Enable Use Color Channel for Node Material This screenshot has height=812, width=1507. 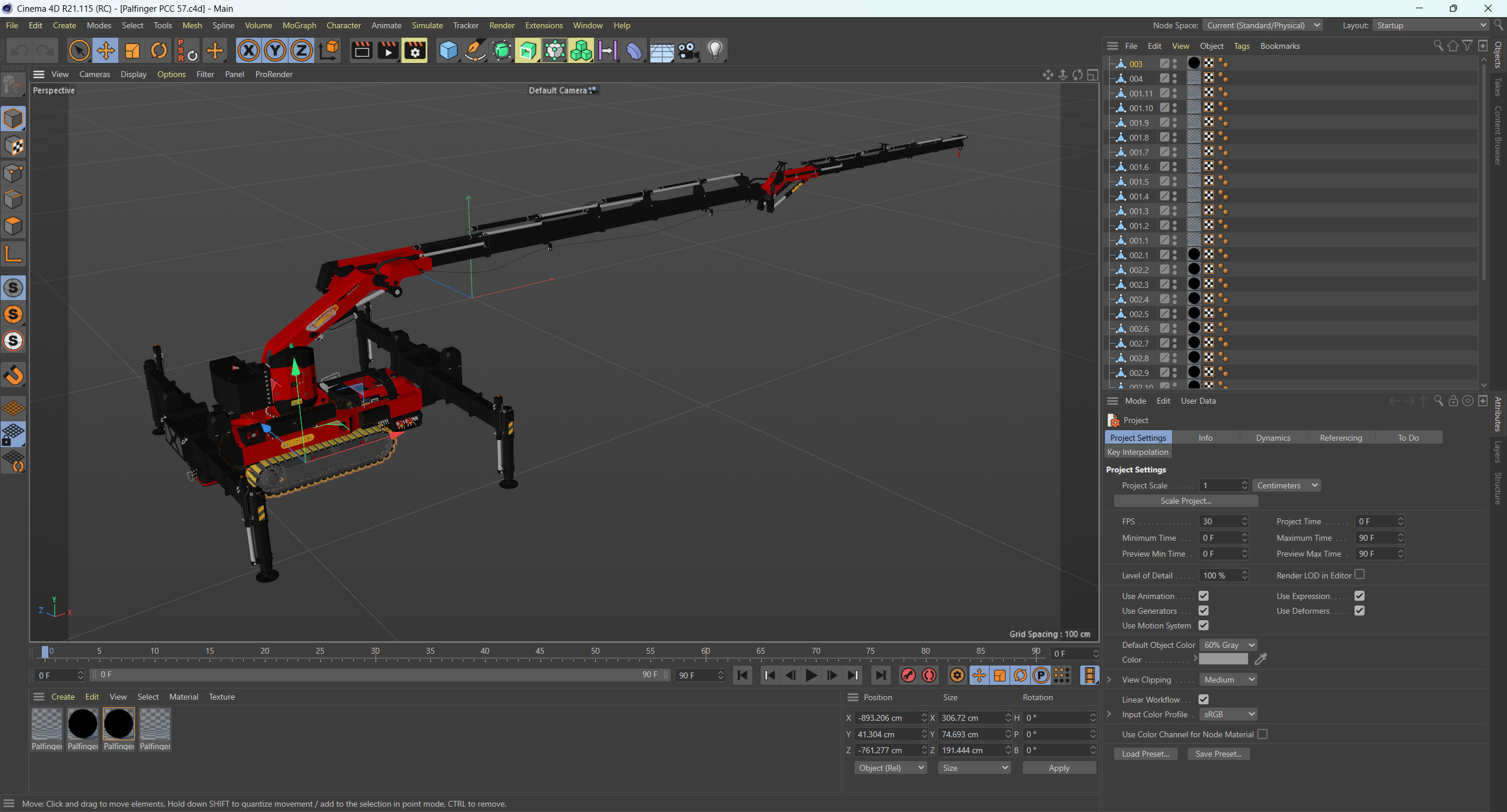tap(1262, 734)
